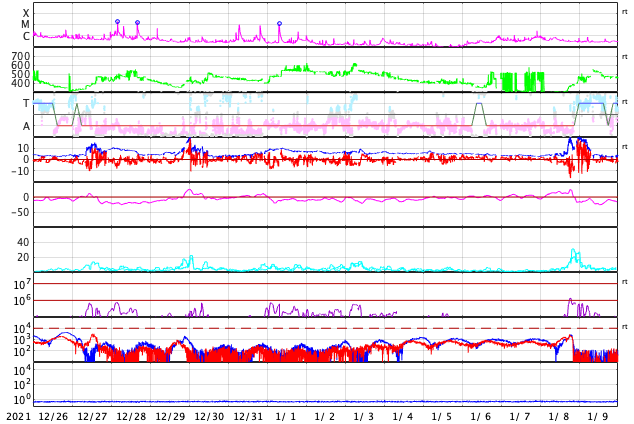
Task: Click the 700 speed axis label
Action: pyautogui.click(x=21, y=56)
